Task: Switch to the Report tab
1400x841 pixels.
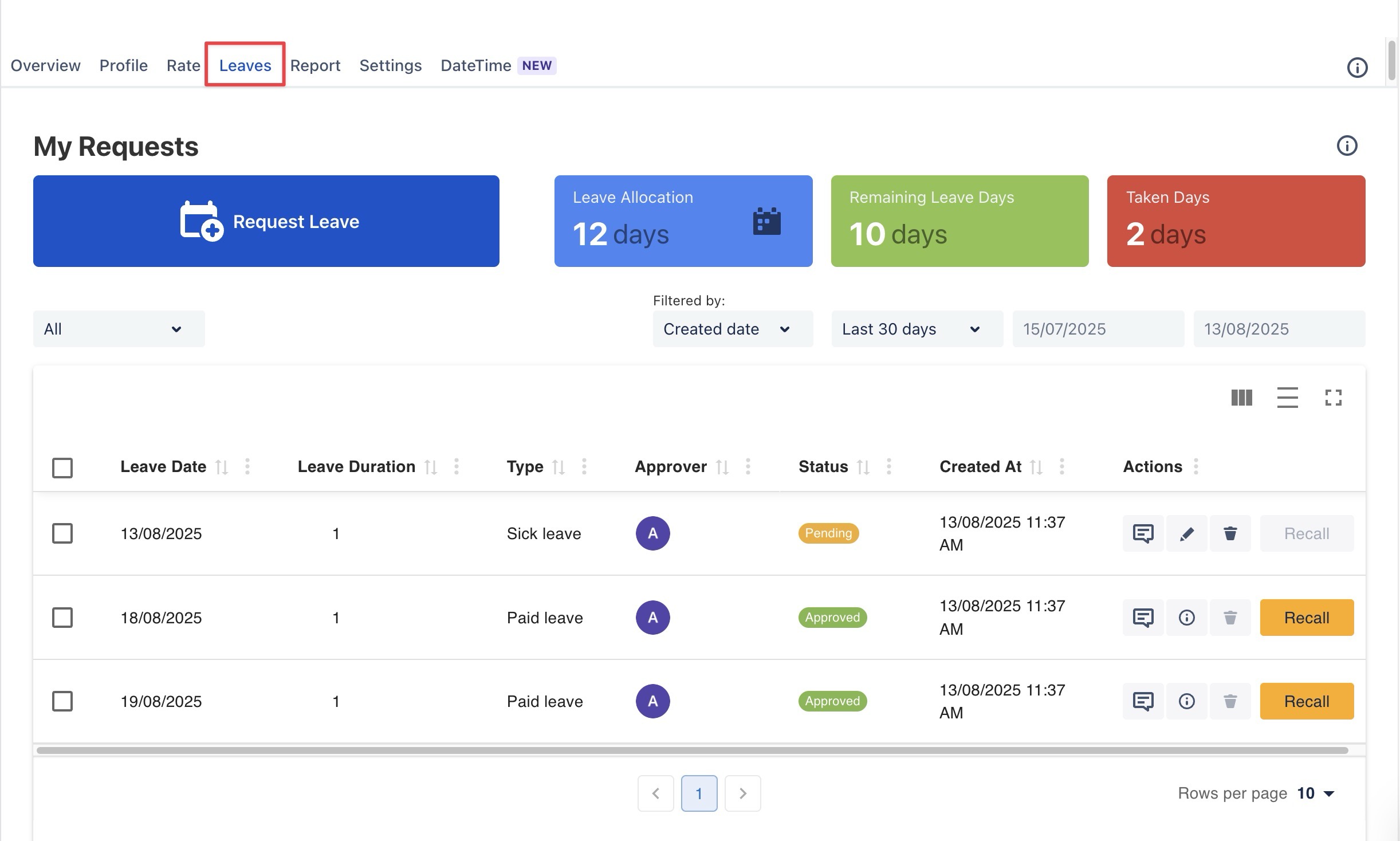Action: point(315,65)
